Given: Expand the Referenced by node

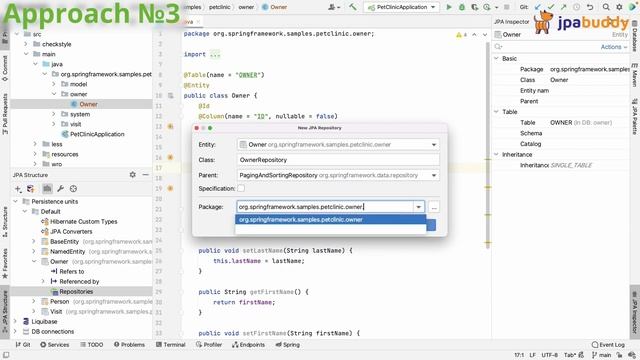Looking at the screenshot, I should coord(43,281).
